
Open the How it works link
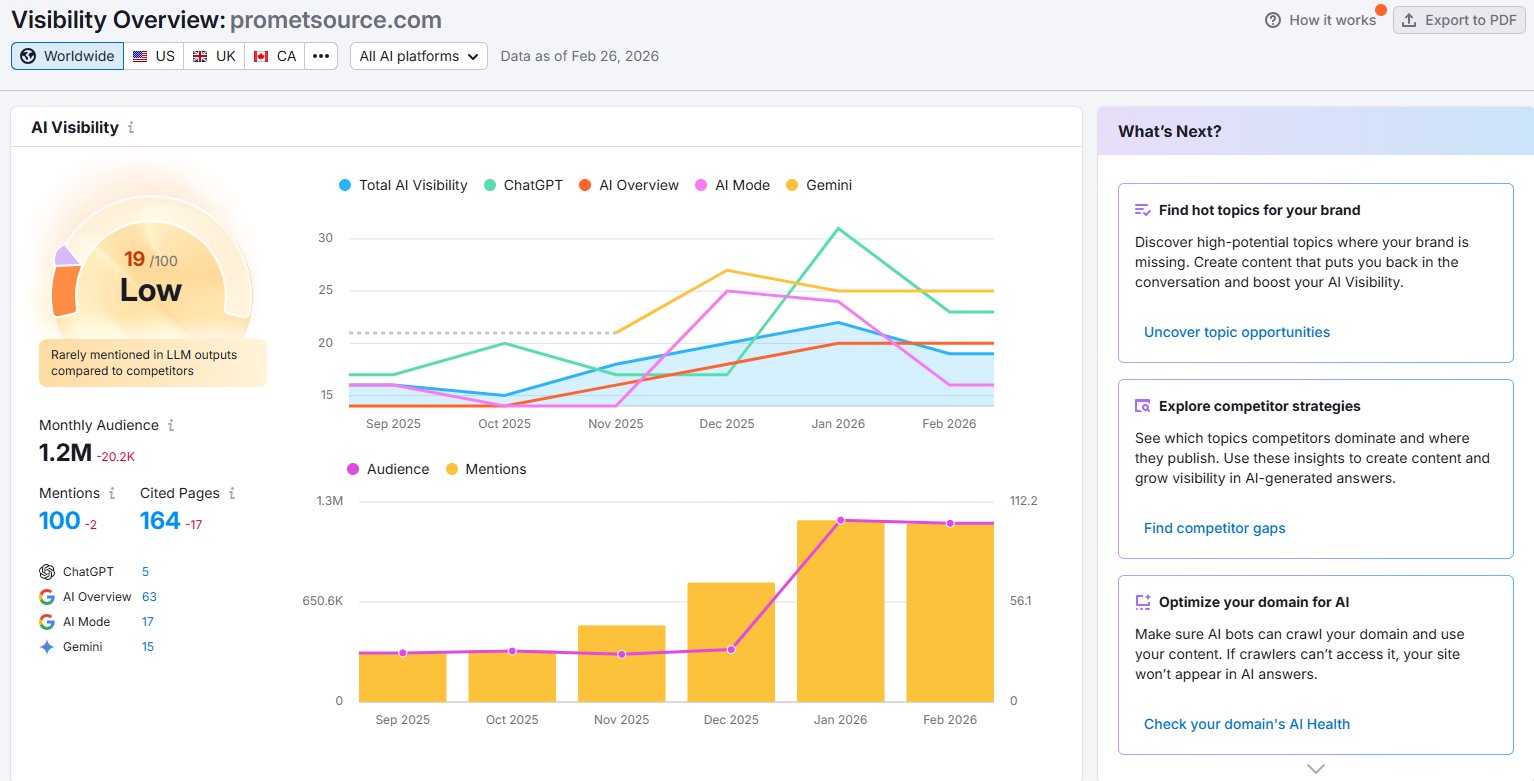tap(1321, 20)
